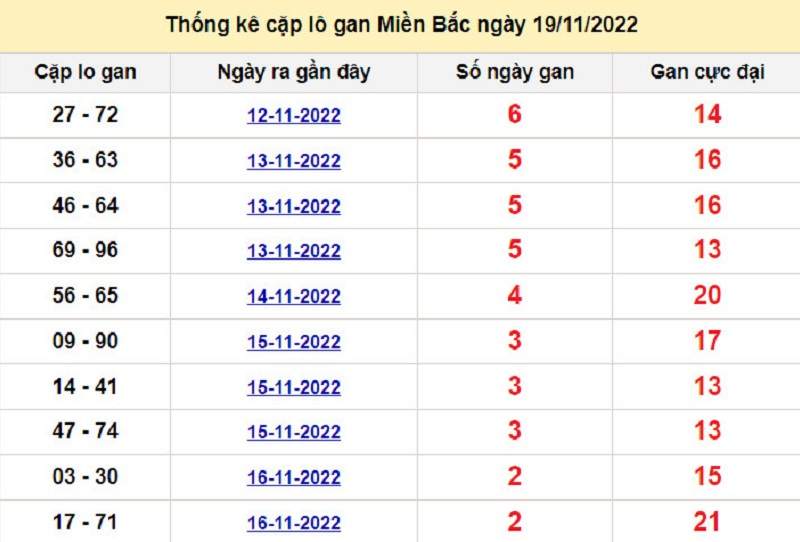Click the '2' days value in row 17 - 71
The image size is (800, 542).
(x=515, y=521)
